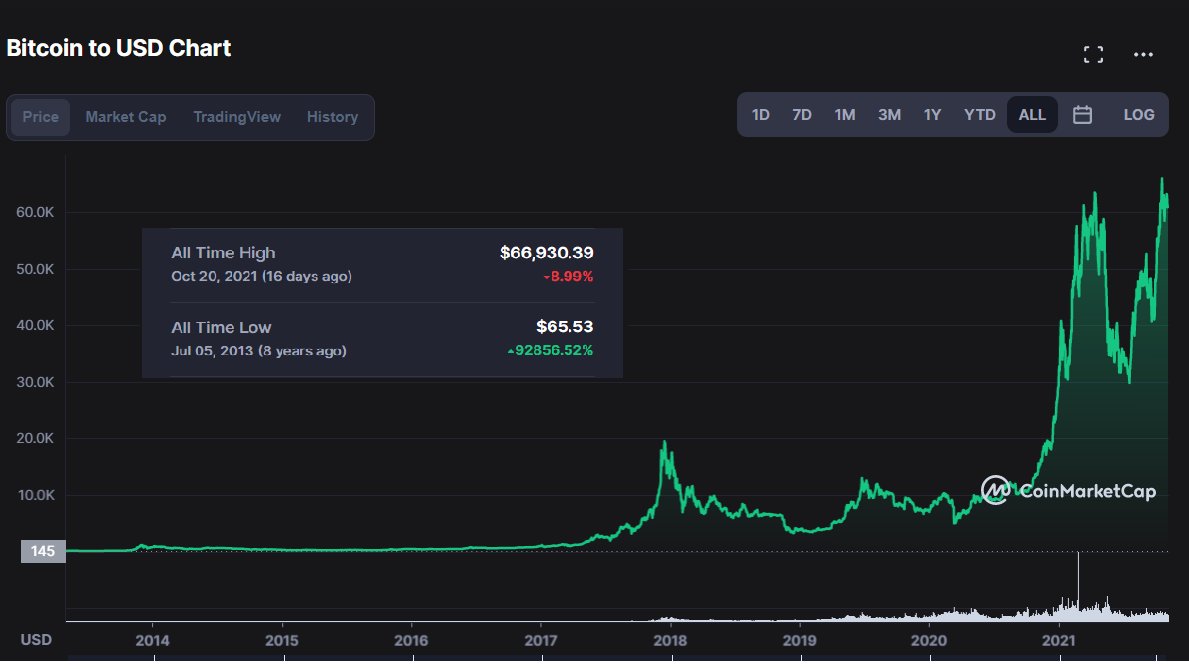The width and height of the screenshot is (1189, 669).
Task: Open the History tab
Action: click(332, 117)
